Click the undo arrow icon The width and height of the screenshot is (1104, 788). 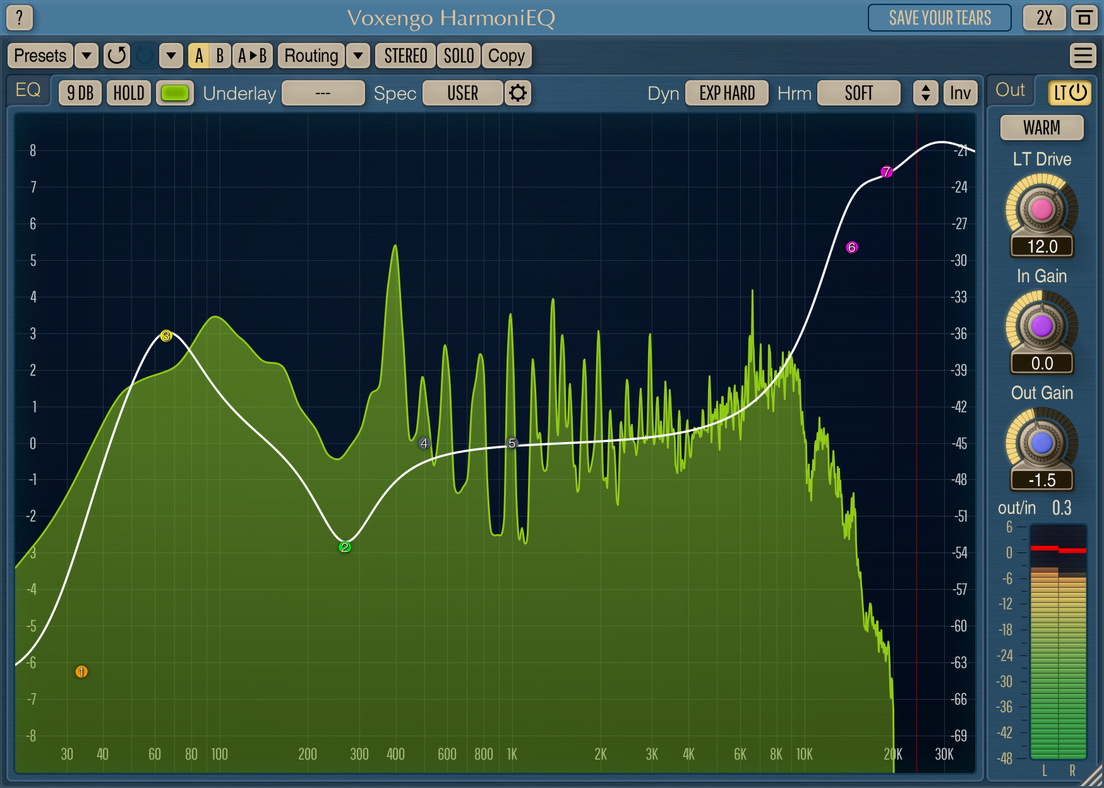pos(117,56)
